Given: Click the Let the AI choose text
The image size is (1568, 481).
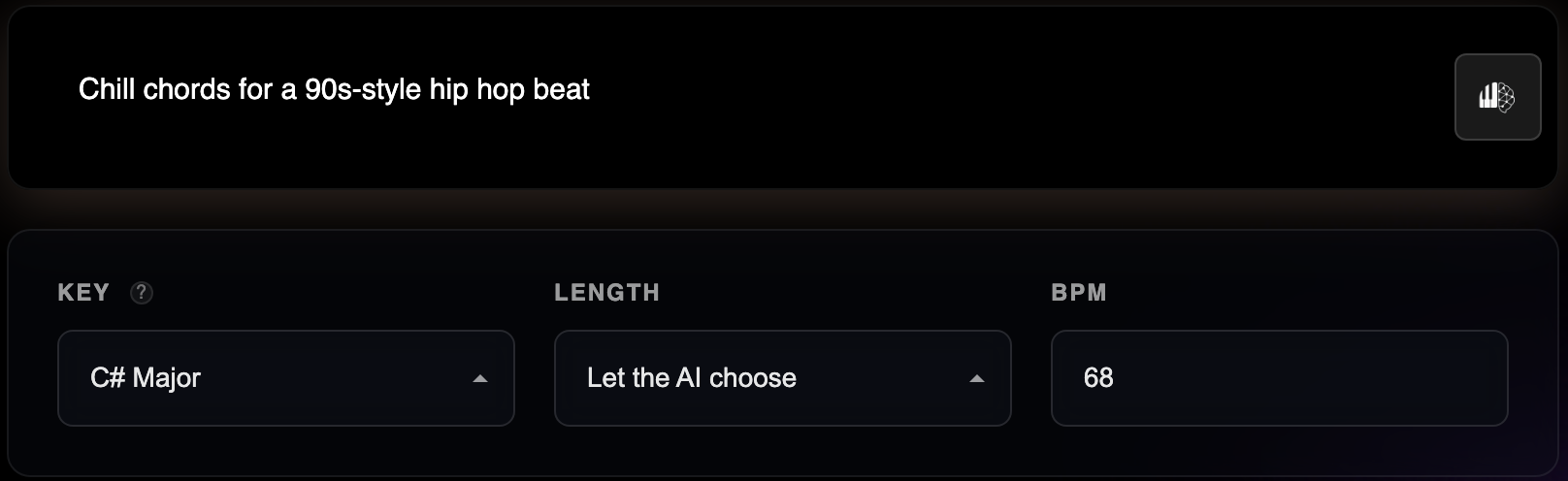Looking at the screenshot, I should pyautogui.click(x=691, y=378).
